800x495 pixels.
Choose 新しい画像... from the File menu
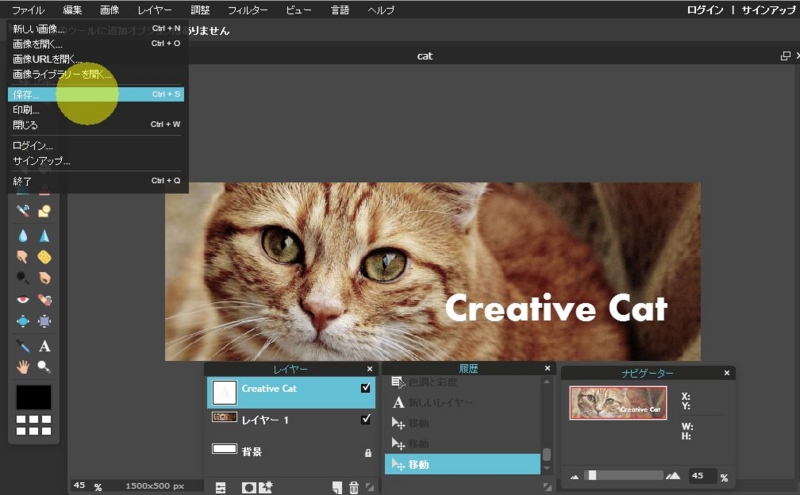(x=96, y=29)
